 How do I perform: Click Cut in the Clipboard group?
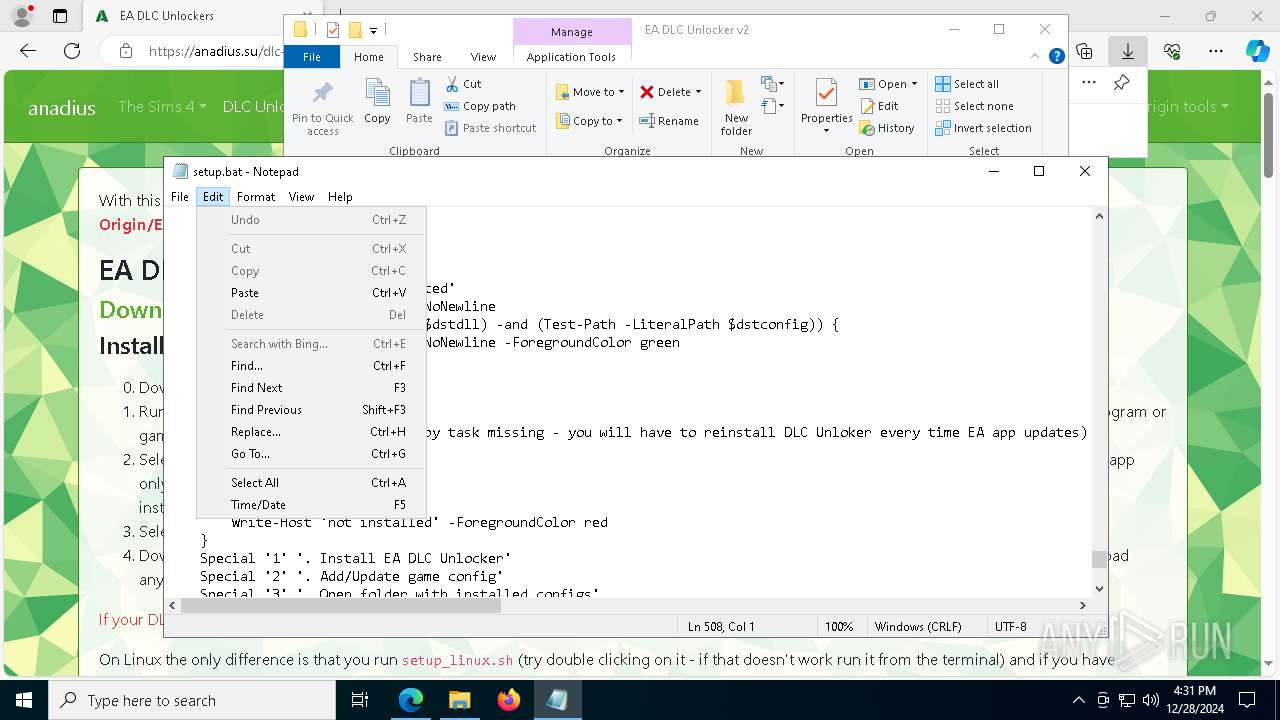463,84
